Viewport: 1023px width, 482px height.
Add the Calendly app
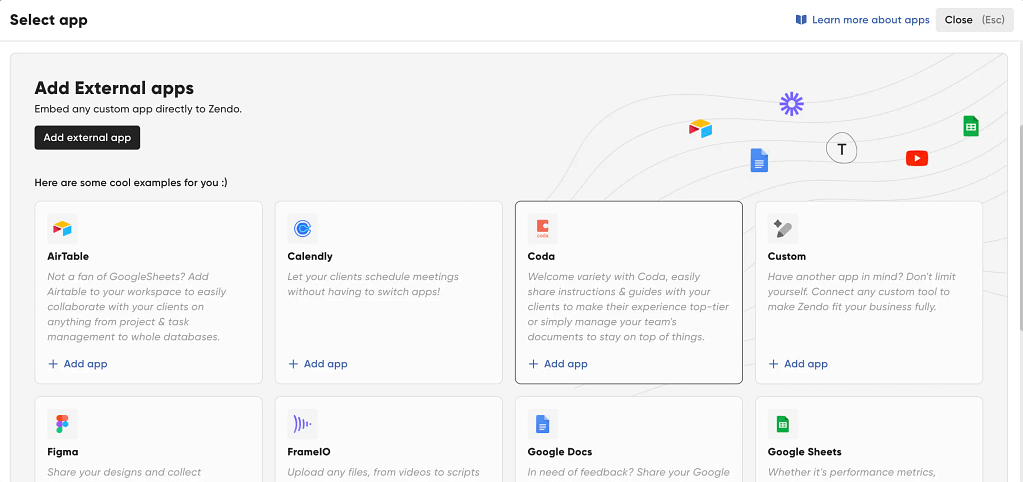click(318, 364)
